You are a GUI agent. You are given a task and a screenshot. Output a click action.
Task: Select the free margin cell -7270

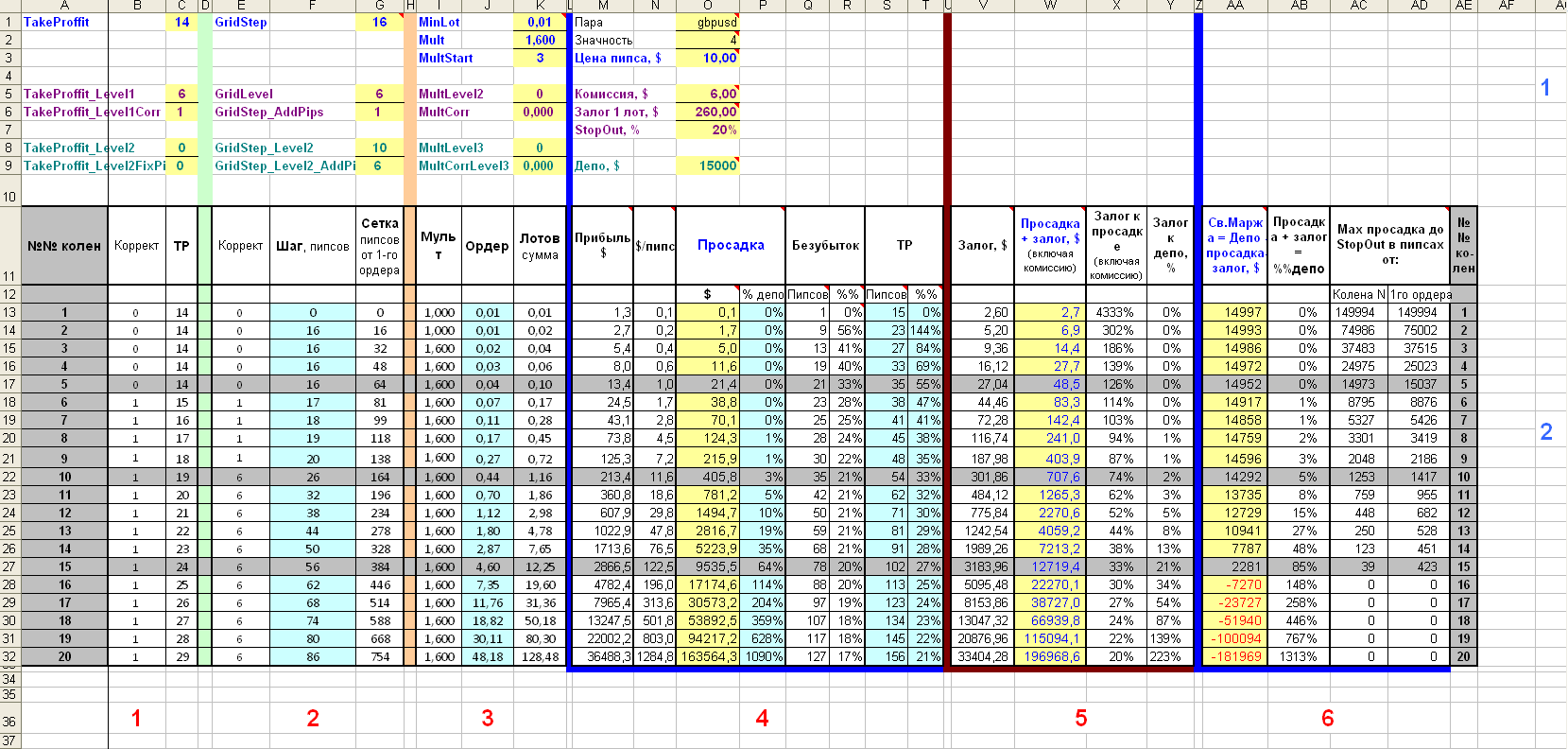click(1235, 584)
